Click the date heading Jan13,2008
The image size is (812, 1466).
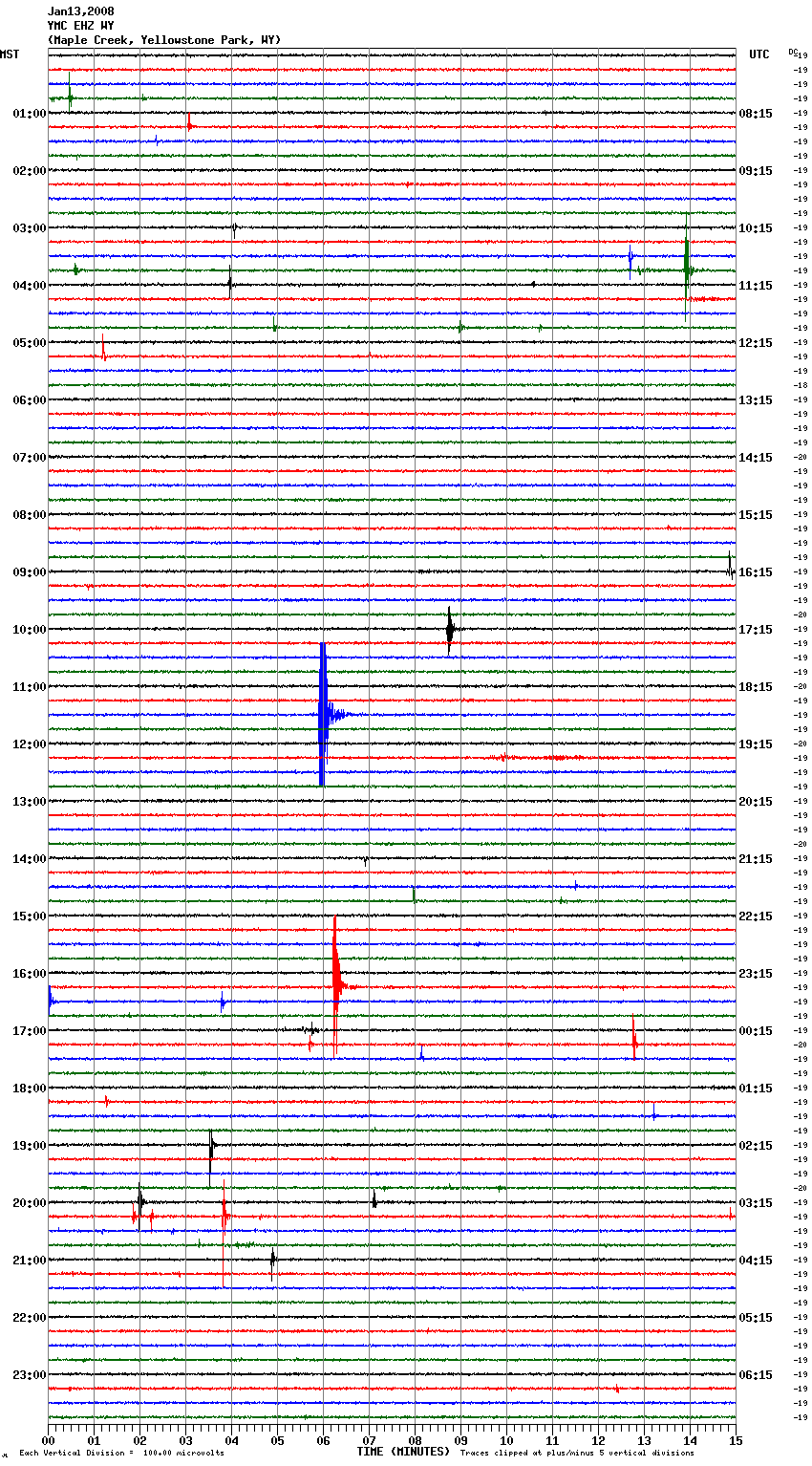(x=80, y=11)
